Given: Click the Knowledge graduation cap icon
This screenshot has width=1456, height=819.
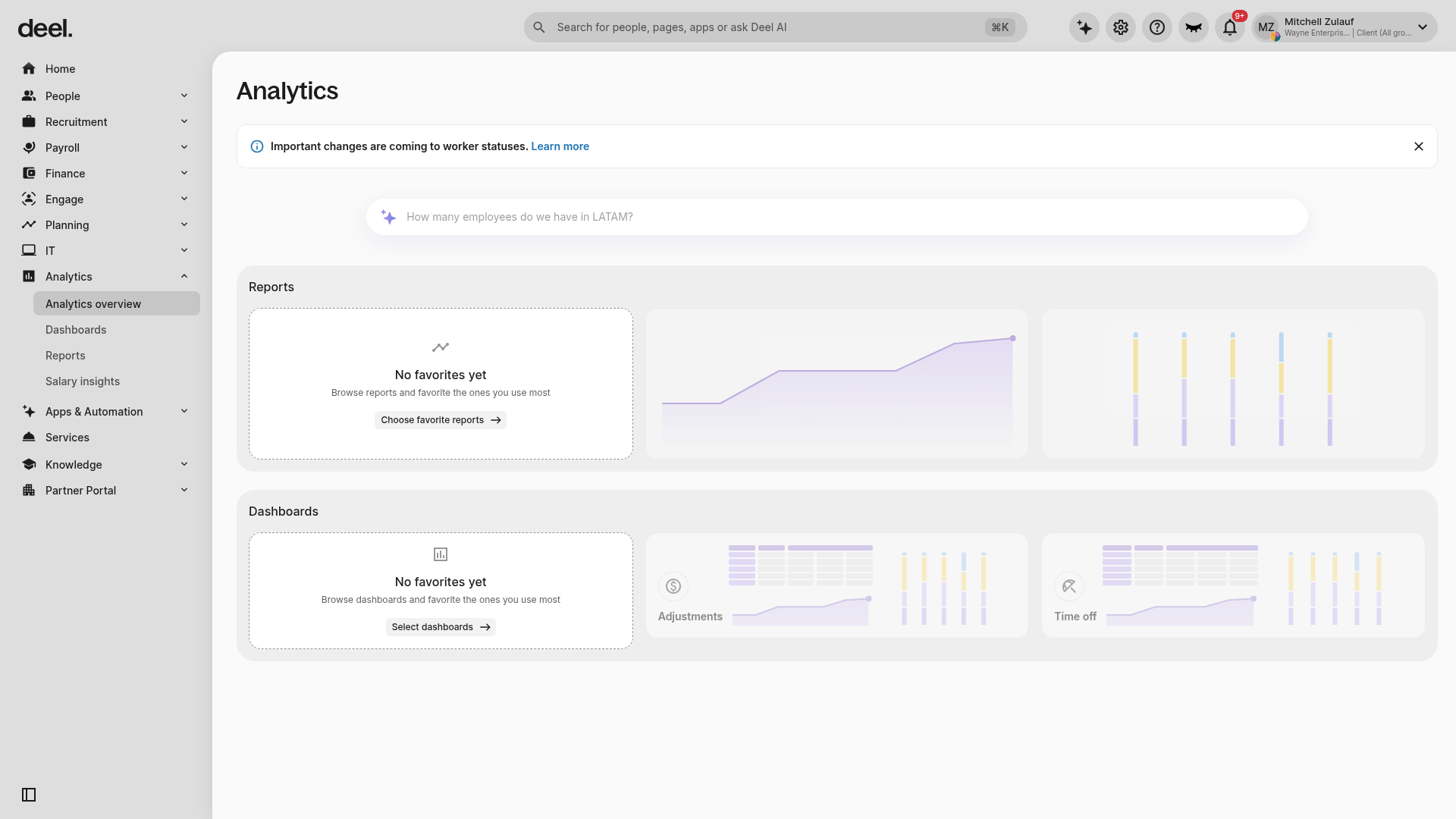Looking at the screenshot, I should click(29, 465).
